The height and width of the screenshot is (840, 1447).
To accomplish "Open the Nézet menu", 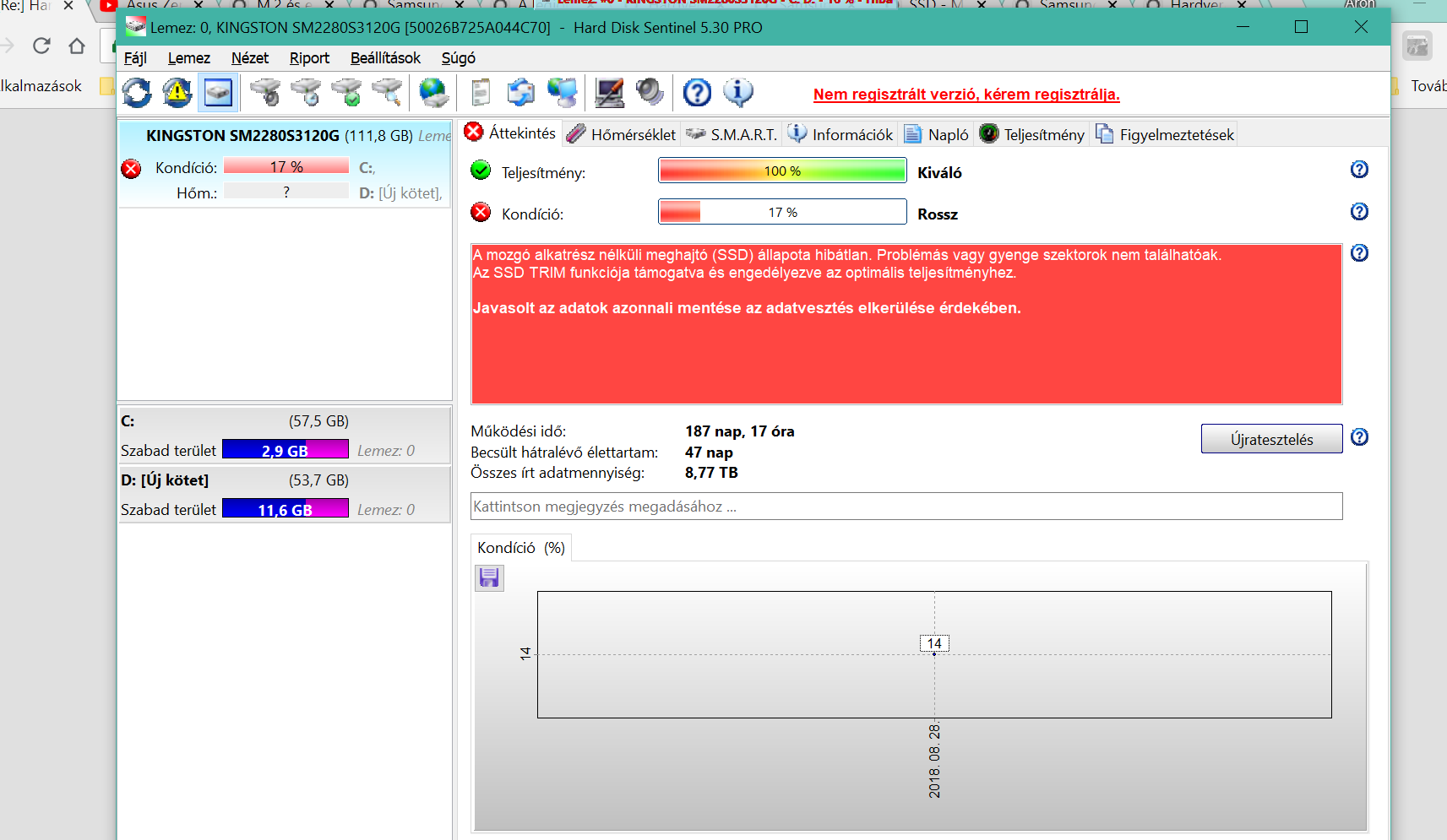I will [250, 58].
